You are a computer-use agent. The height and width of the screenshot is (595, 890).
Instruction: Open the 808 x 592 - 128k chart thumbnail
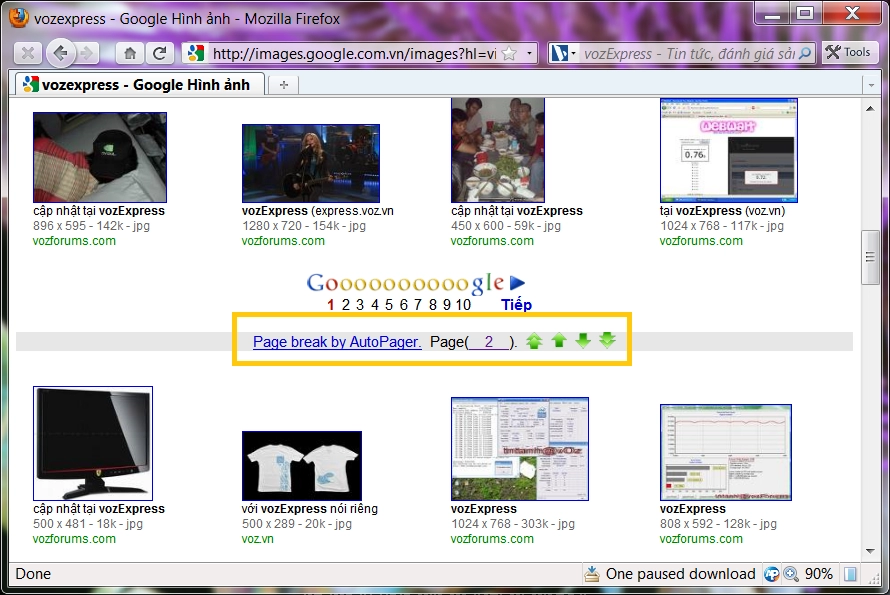click(x=726, y=452)
